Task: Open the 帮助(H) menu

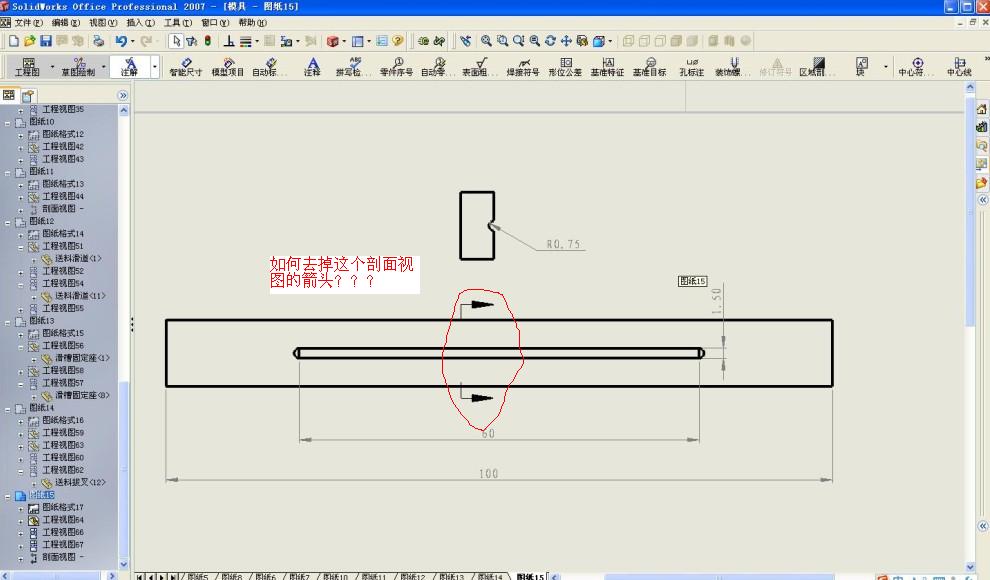Action: pos(252,23)
